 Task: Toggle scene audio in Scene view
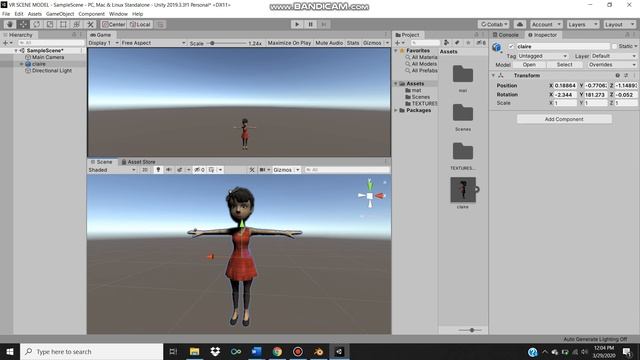pos(169,170)
